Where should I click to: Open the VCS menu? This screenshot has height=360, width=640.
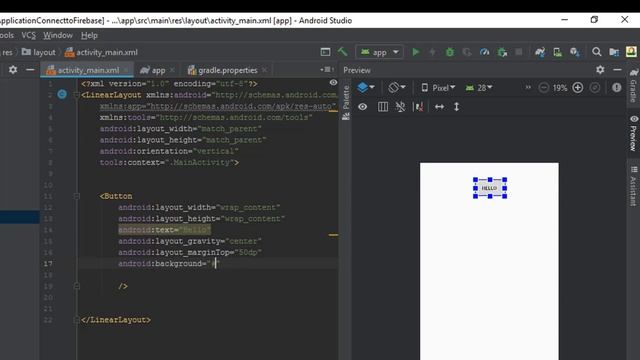29,36
